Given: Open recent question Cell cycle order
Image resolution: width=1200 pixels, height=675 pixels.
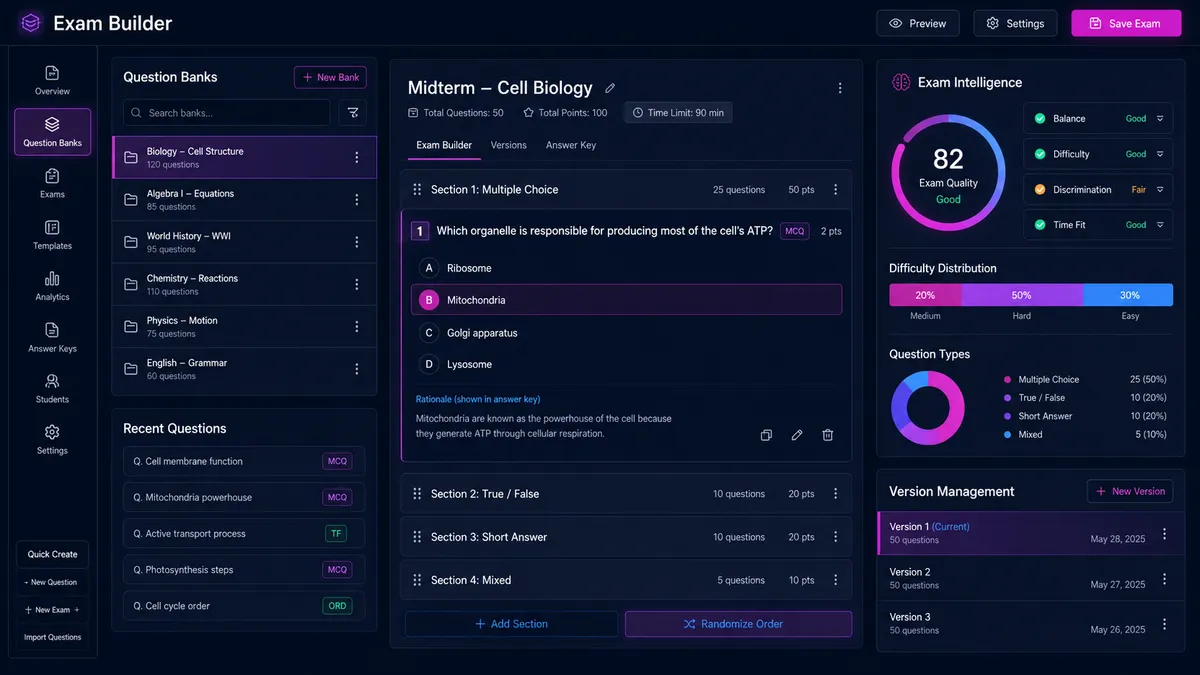Looking at the screenshot, I should pyautogui.click(x=244, y=606).
